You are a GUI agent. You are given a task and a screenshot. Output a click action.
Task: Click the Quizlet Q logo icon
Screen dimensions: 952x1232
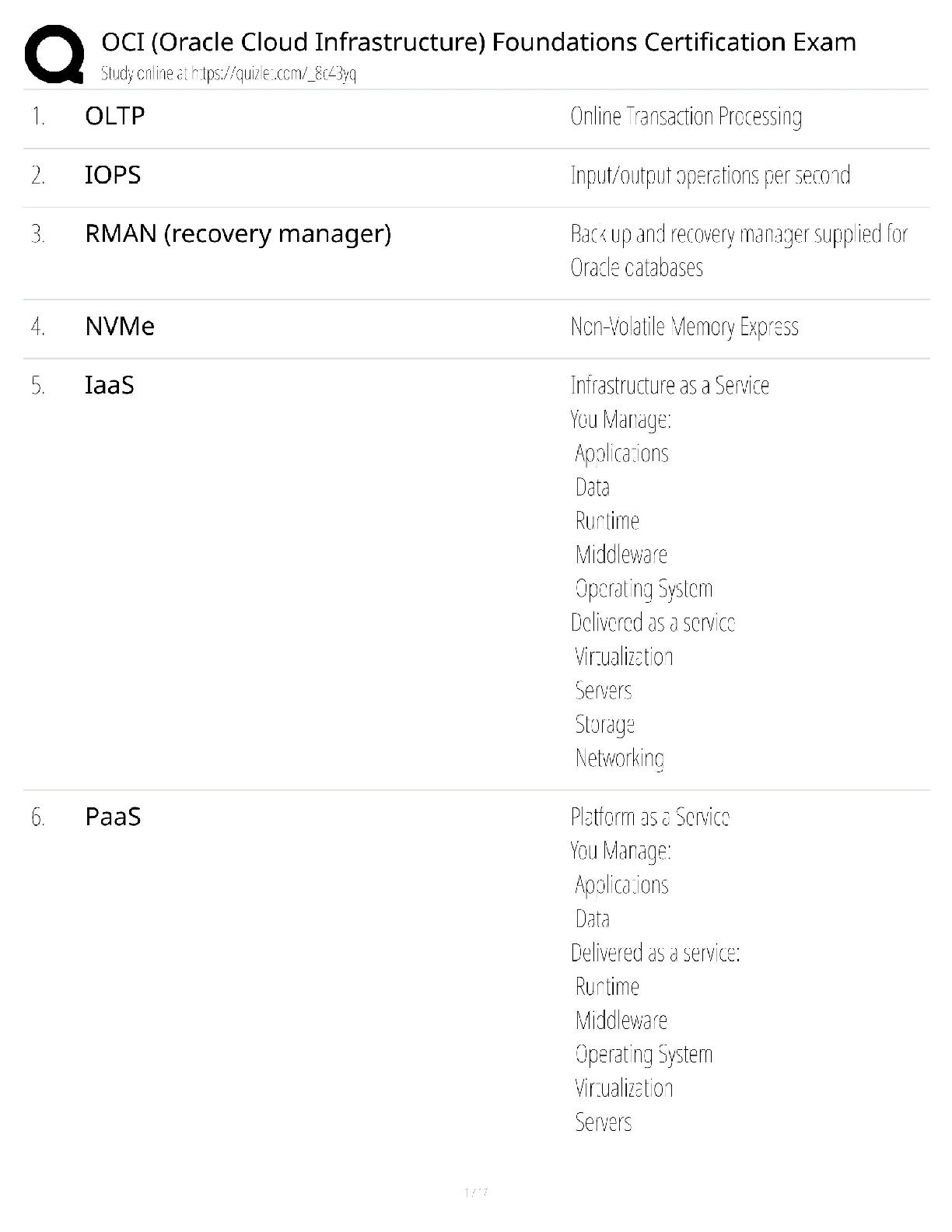(x=54, y=54)
